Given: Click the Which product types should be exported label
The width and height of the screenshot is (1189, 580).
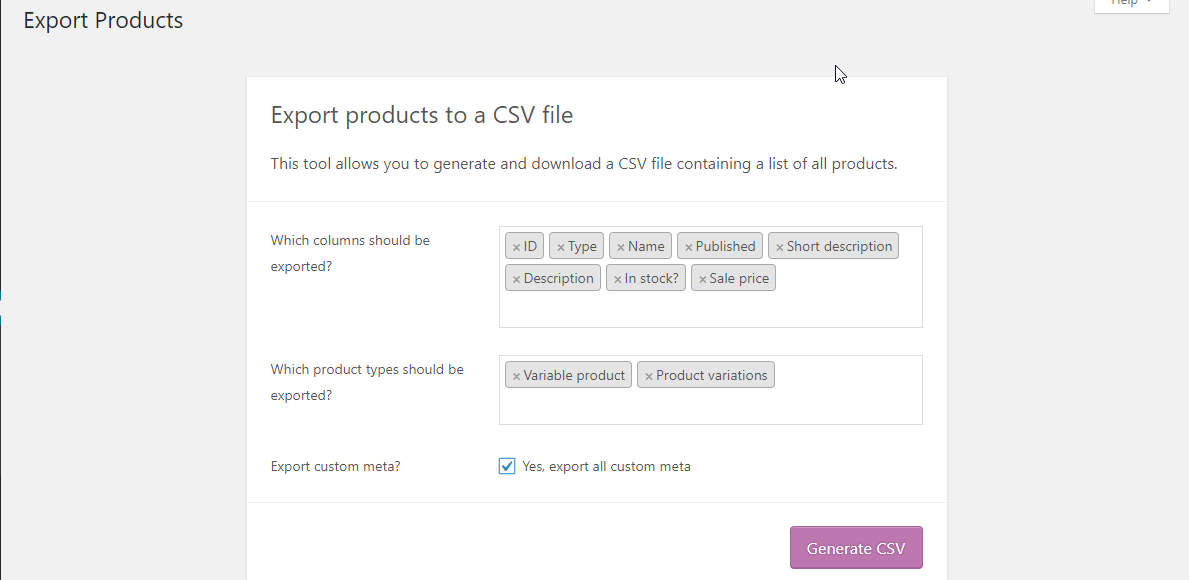Looking at the screenshot, I should 367,382.
